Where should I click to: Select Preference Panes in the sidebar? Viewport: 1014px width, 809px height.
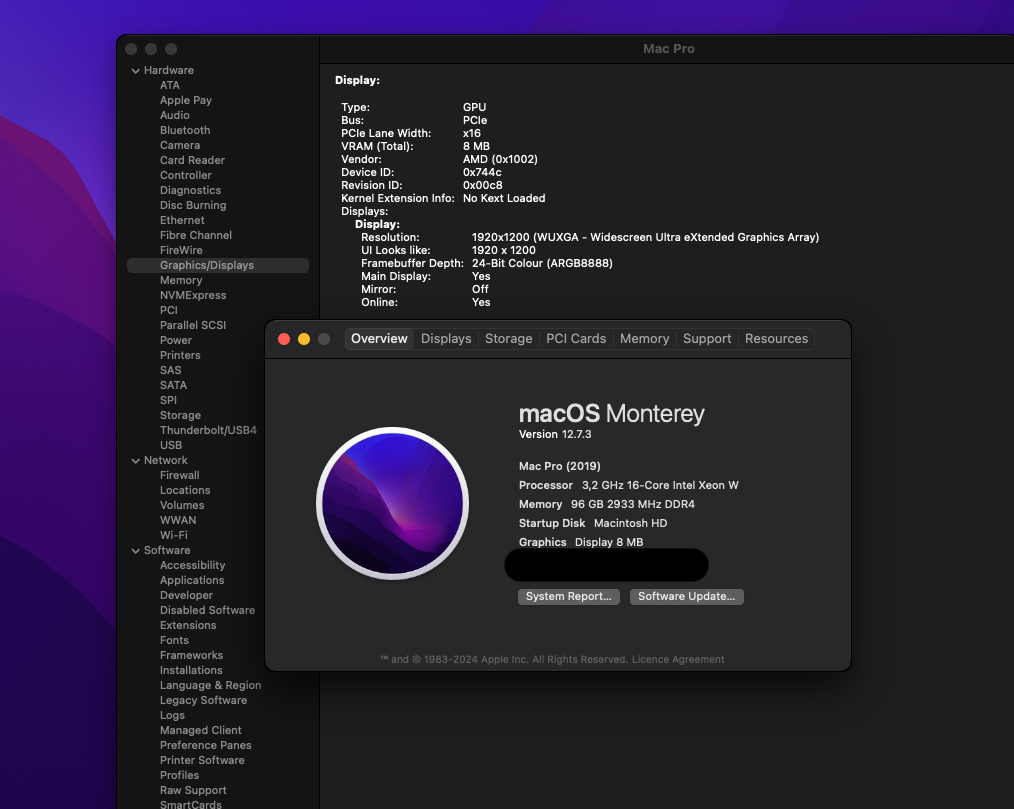206,745
